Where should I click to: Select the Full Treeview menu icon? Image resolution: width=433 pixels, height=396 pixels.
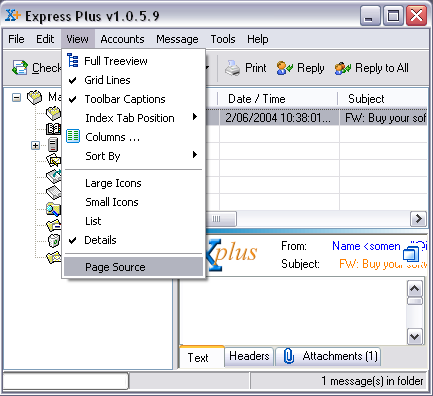73,61
